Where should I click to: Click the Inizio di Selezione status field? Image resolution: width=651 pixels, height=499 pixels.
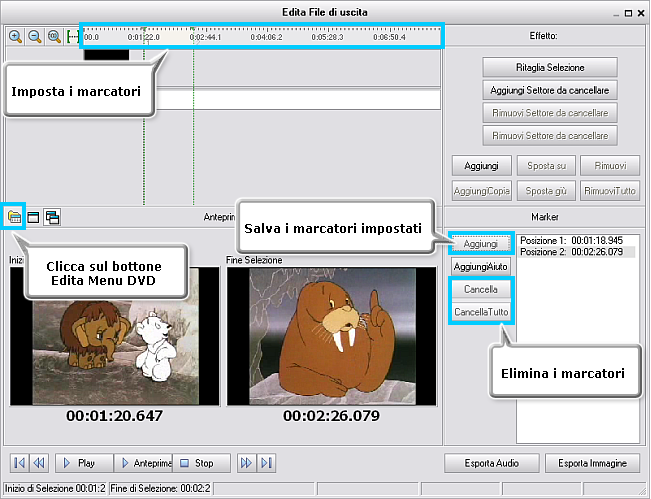55,488
